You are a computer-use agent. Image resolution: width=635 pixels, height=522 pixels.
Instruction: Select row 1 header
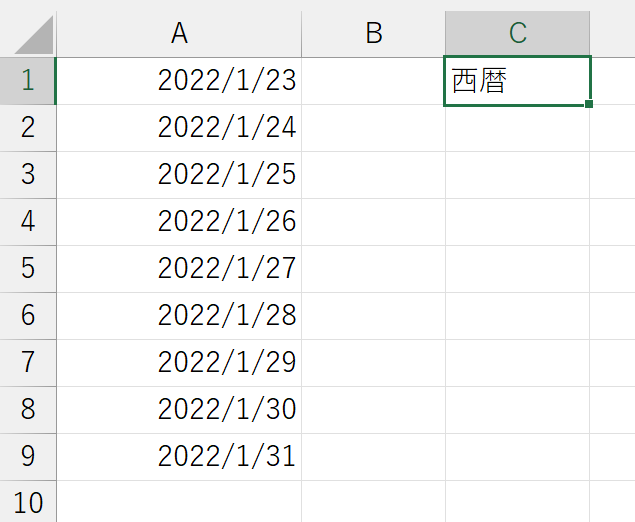point(28,81)
